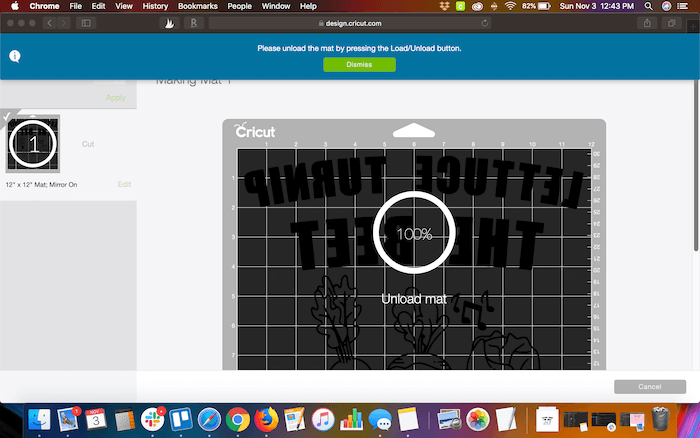Click the Cancel button
700x438 pixels.
click(650, 387)
